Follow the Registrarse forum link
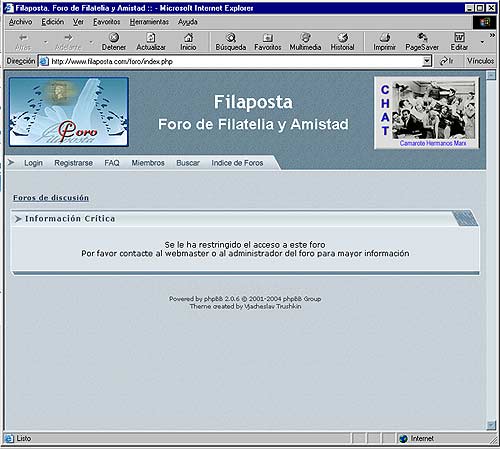Image resolution: width=500 pixels, height=449 pixels. [x=73, y=163]
